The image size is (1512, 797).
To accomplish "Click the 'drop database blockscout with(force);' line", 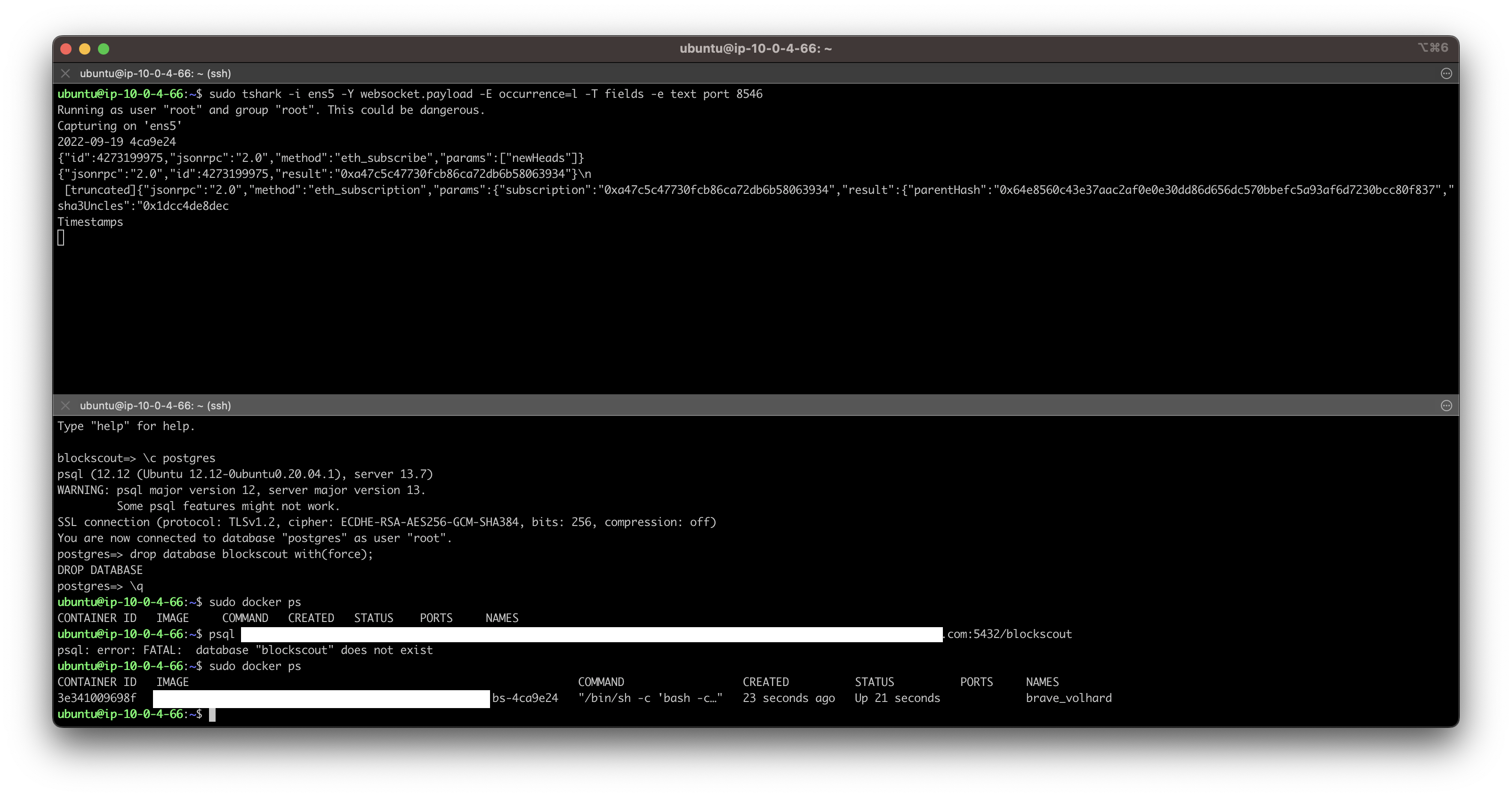I will coord(215,554).
